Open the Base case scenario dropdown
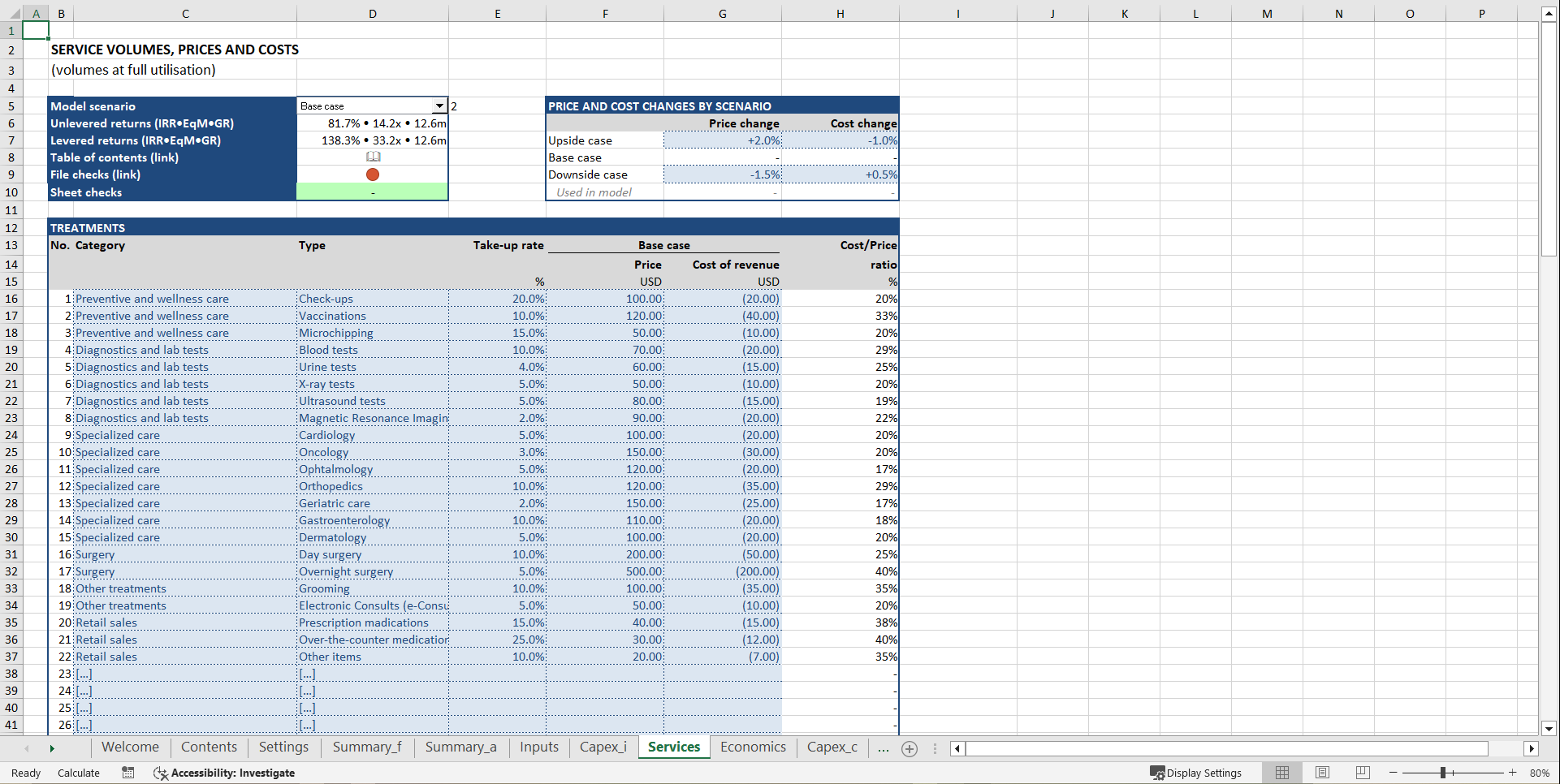 click(x=439, y=106)
